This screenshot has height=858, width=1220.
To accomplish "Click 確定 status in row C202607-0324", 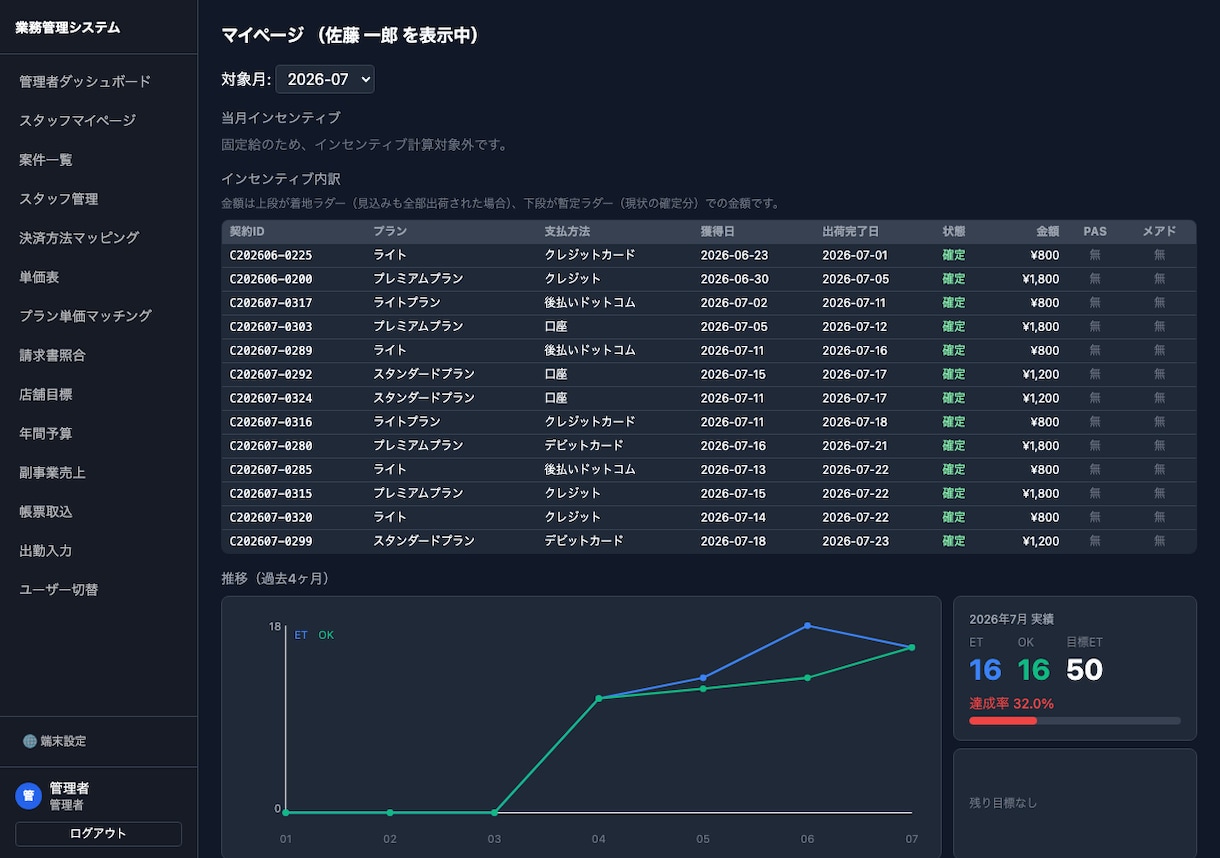I will click(x=954, y=398).
